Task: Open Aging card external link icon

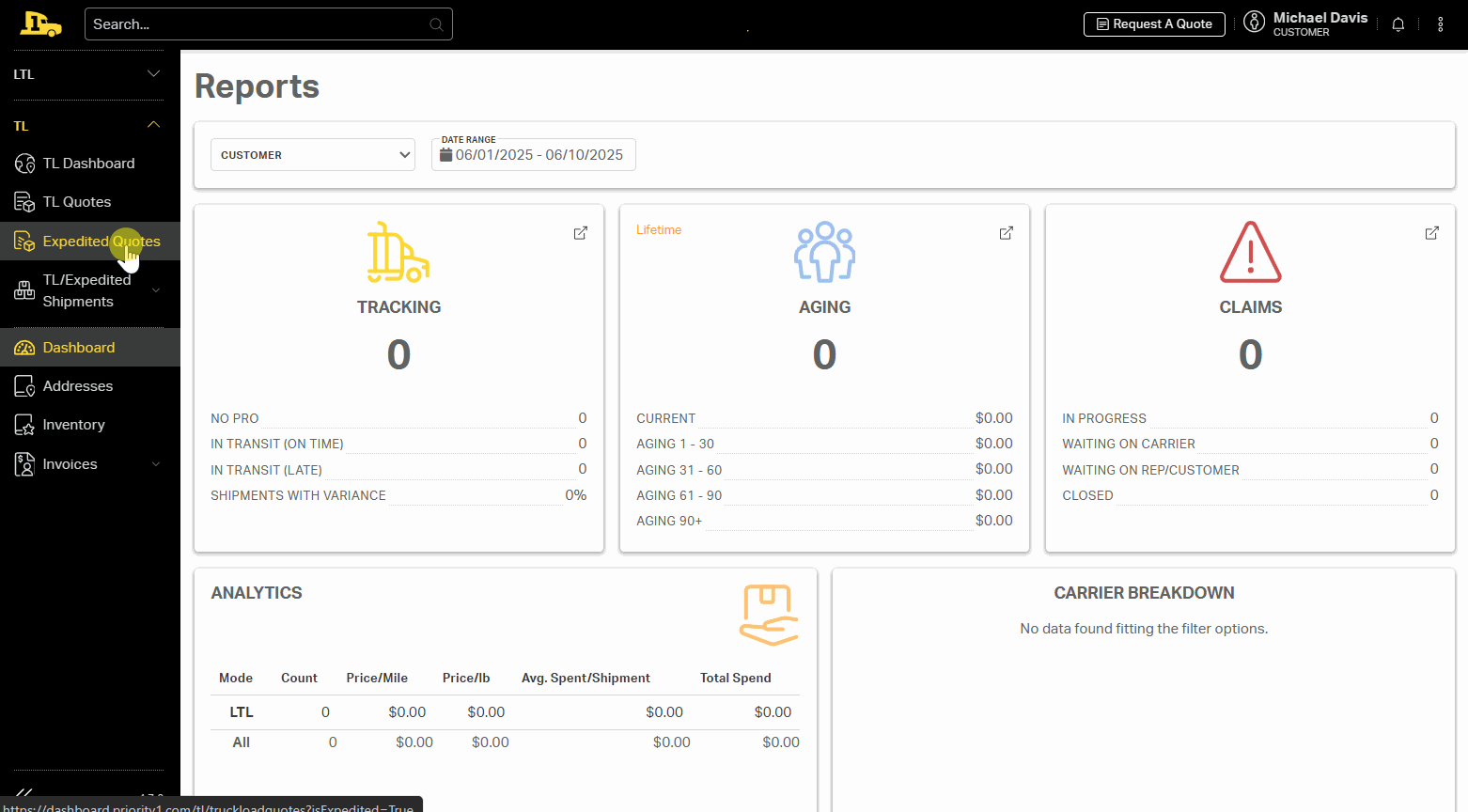Action: (1006, 233)
